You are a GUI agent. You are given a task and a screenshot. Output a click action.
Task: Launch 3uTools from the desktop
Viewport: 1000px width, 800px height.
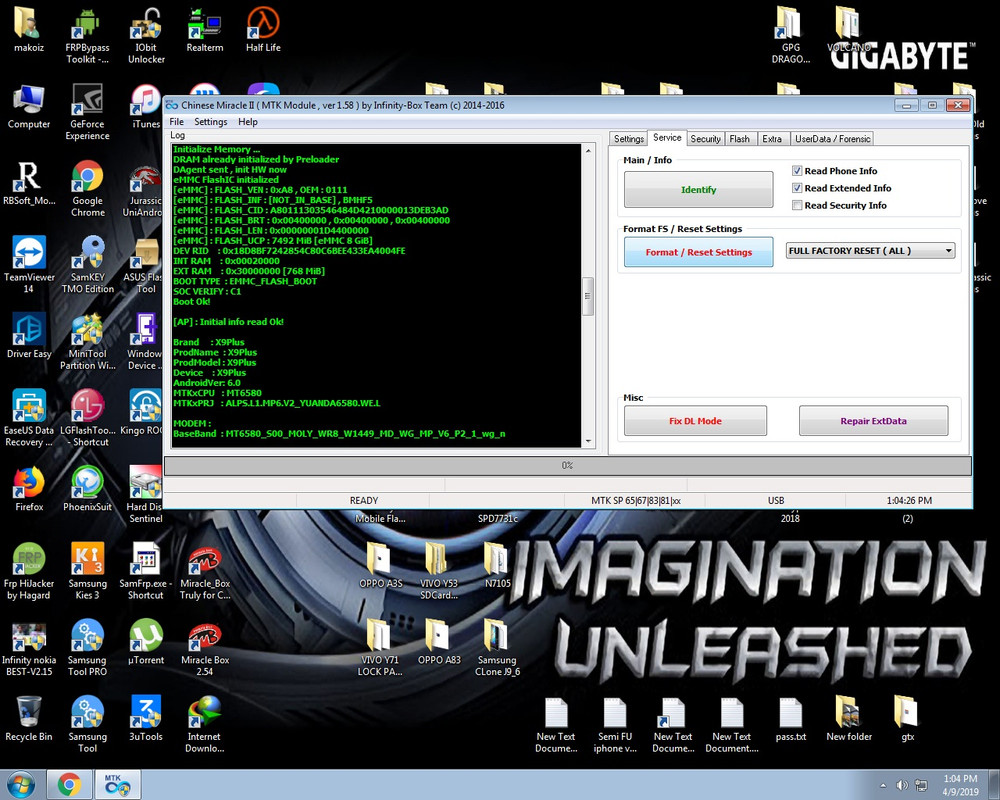(146, 720)
